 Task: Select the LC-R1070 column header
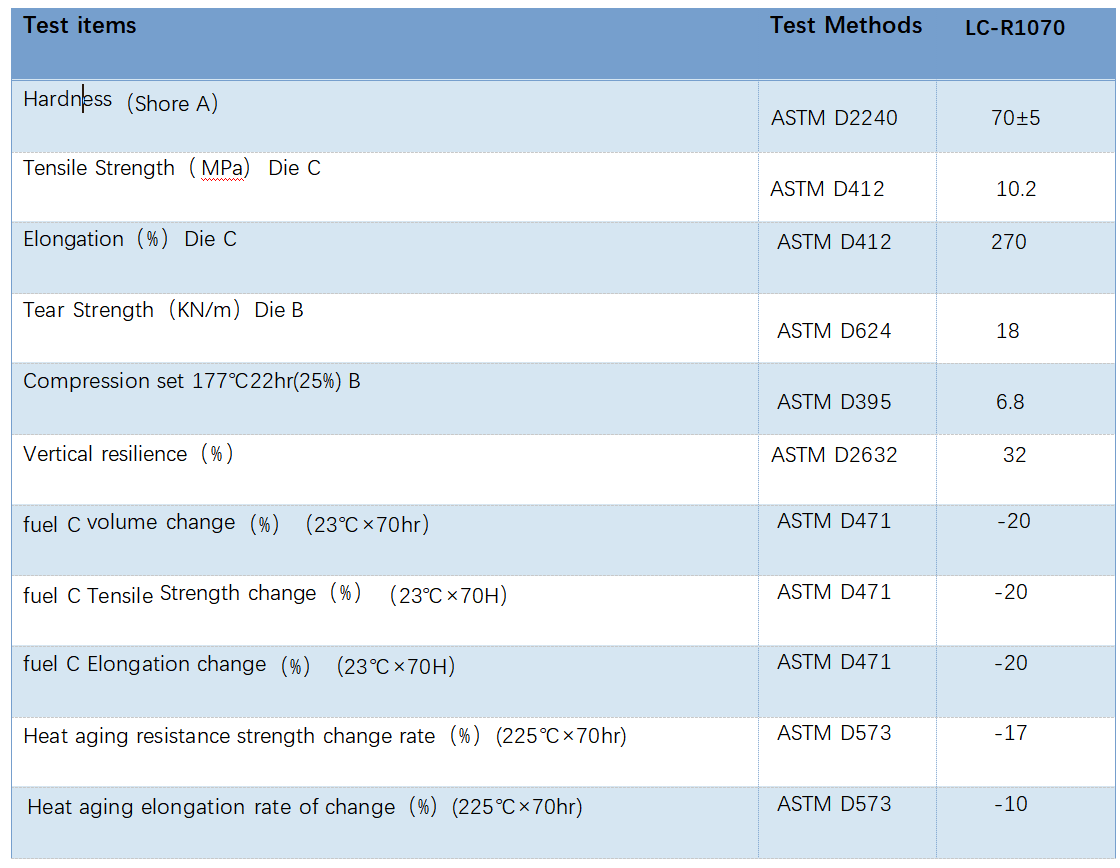click(1014, 28)
